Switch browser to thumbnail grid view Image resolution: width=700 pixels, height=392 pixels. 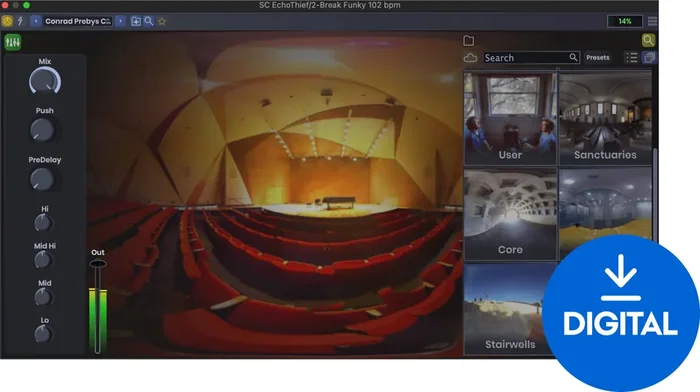[649, 58]
